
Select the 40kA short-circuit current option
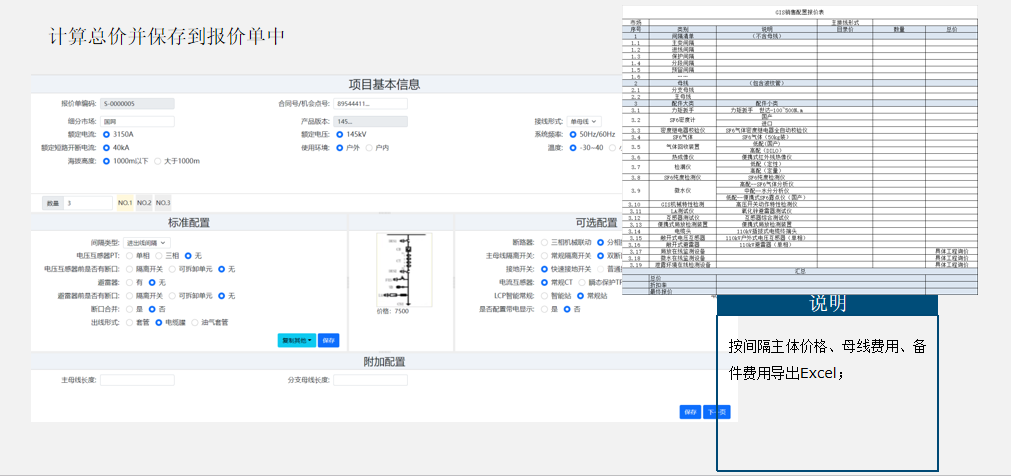(x=106, y=148)
